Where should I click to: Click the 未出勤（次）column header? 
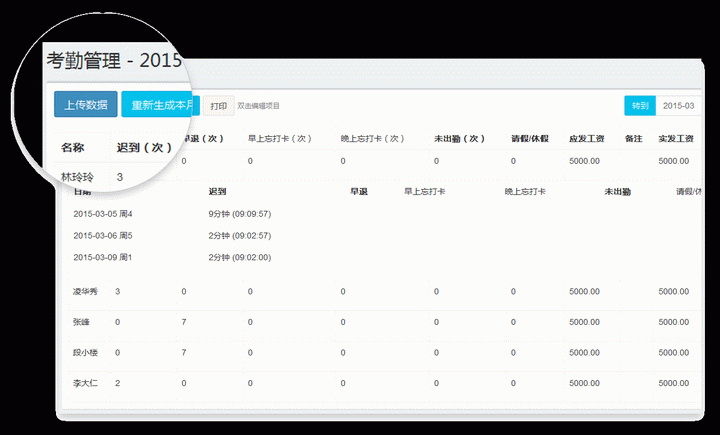tap(460, 138)
